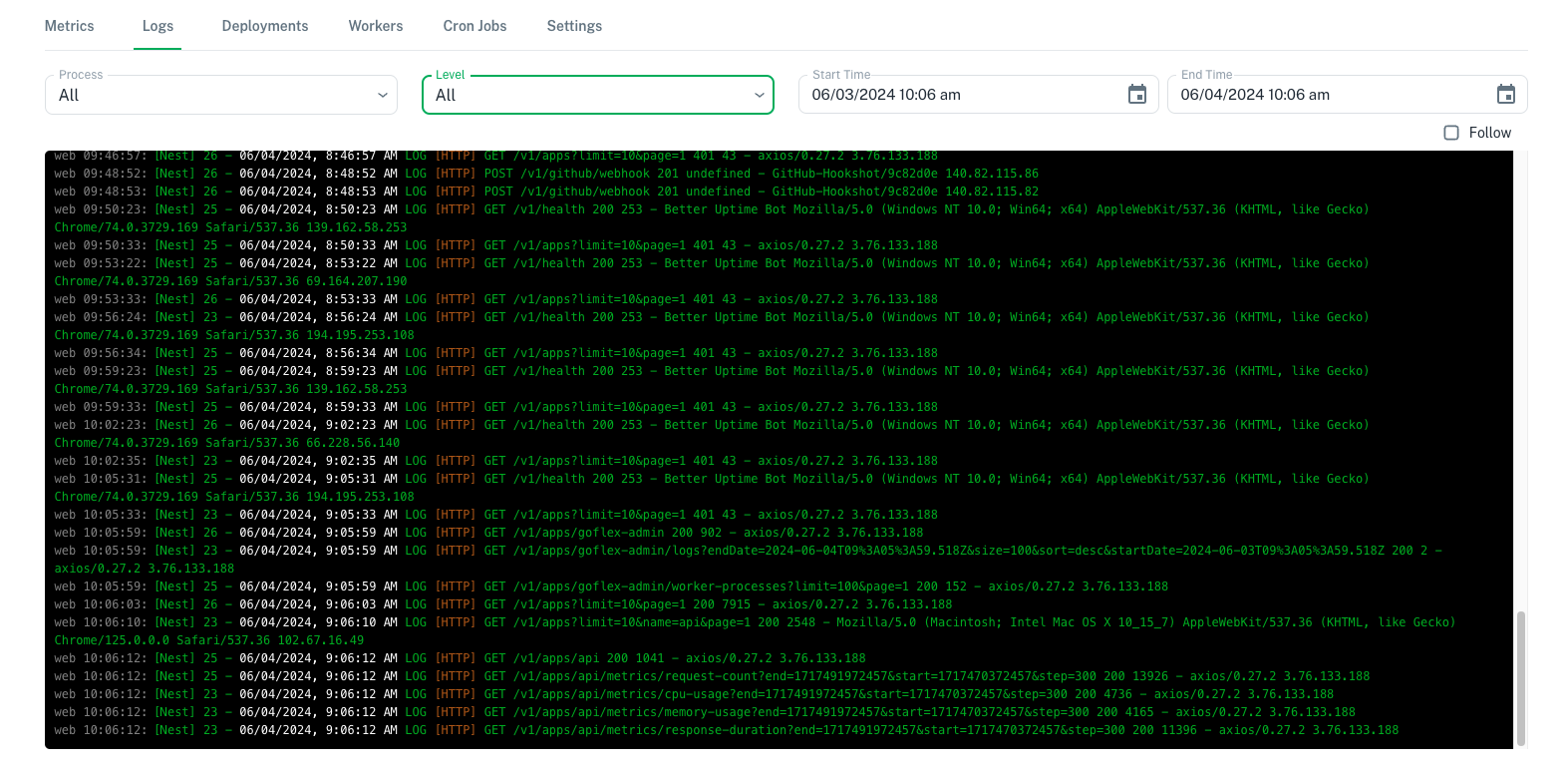
Task: Select the 8:59:33 AM GET /v1/apps log line
Action: [x=495, y=407]
